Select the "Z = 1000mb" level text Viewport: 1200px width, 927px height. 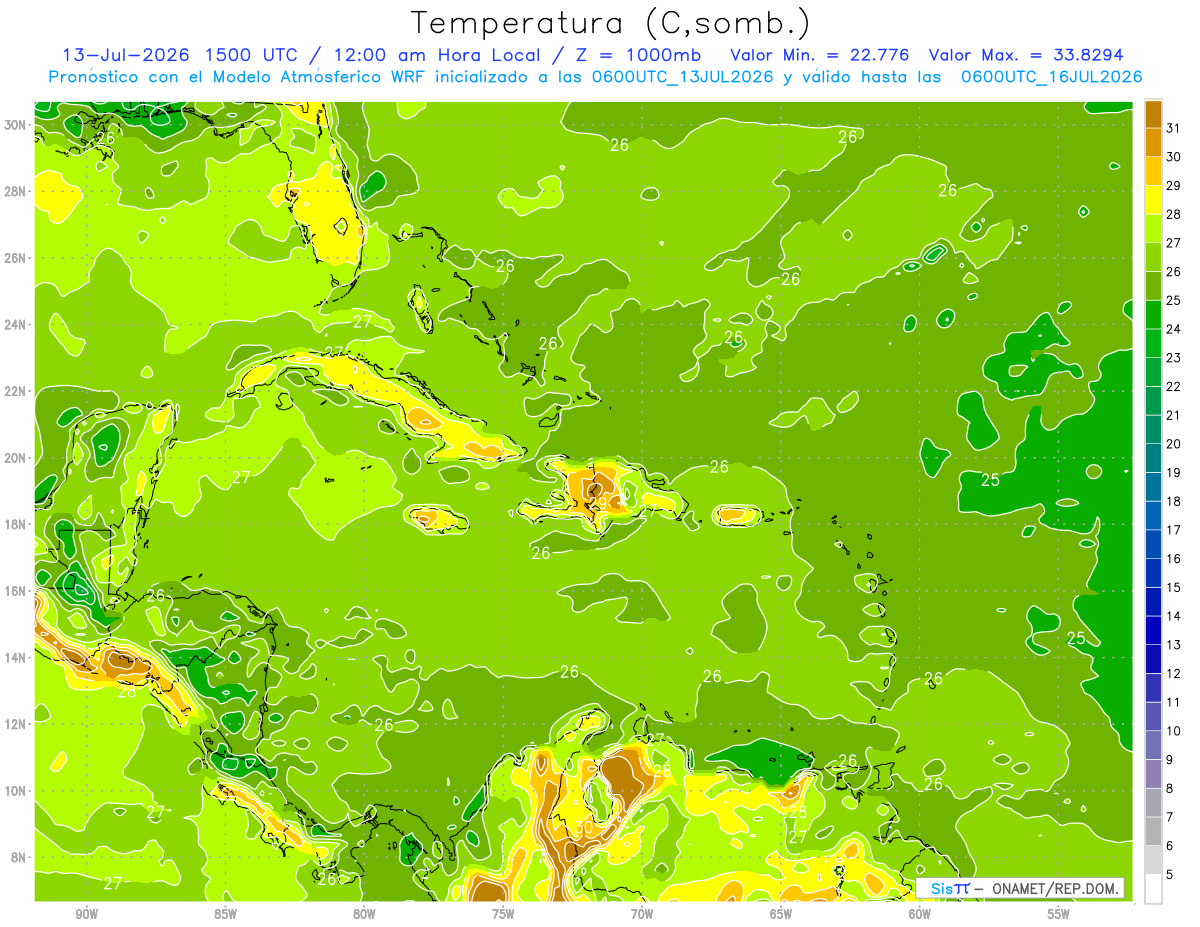638,55
